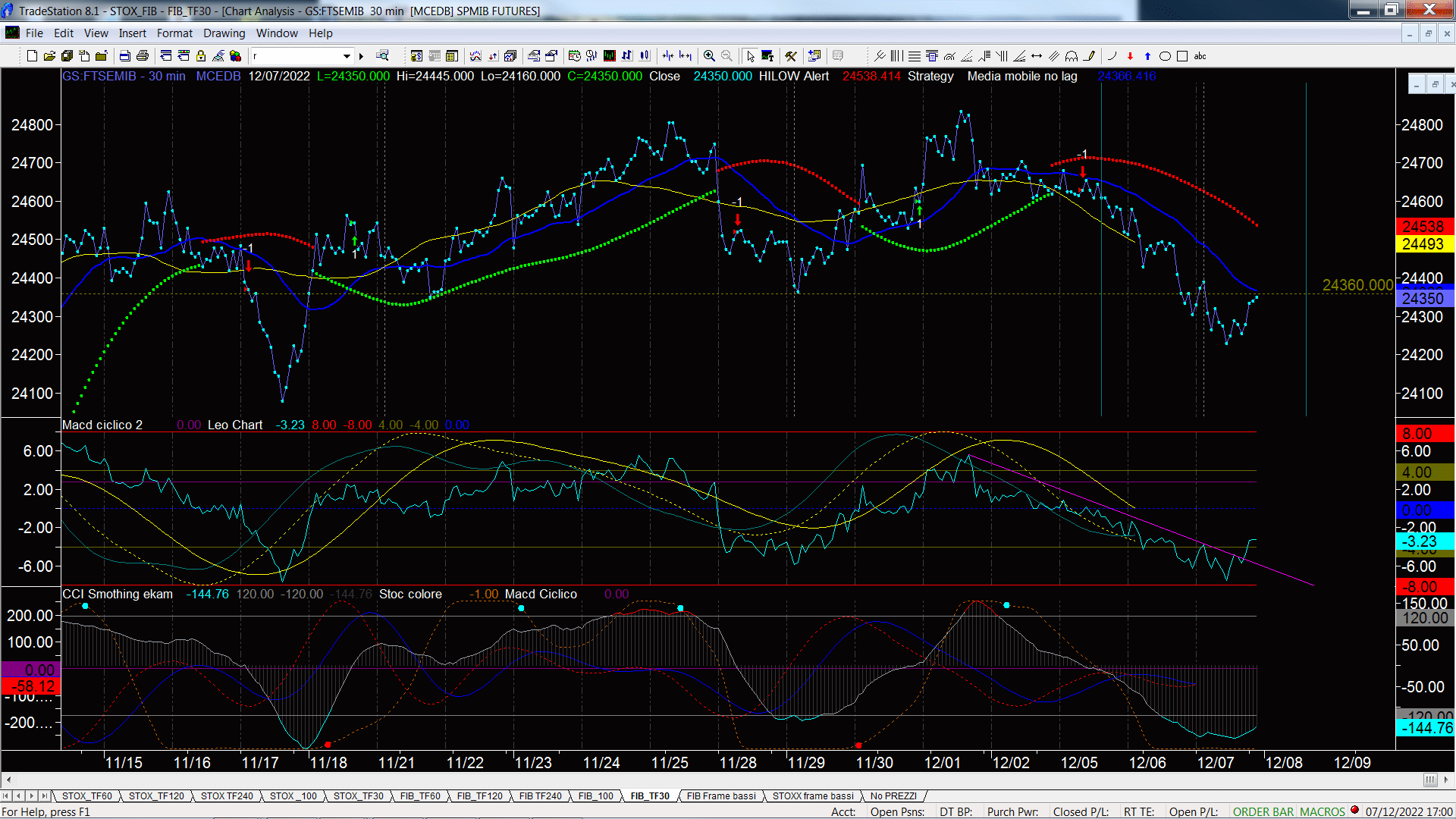The width and height of the screenshot is (1456, 819).
Task: Open the symbol command line dropdown
Action: [347, 56]
